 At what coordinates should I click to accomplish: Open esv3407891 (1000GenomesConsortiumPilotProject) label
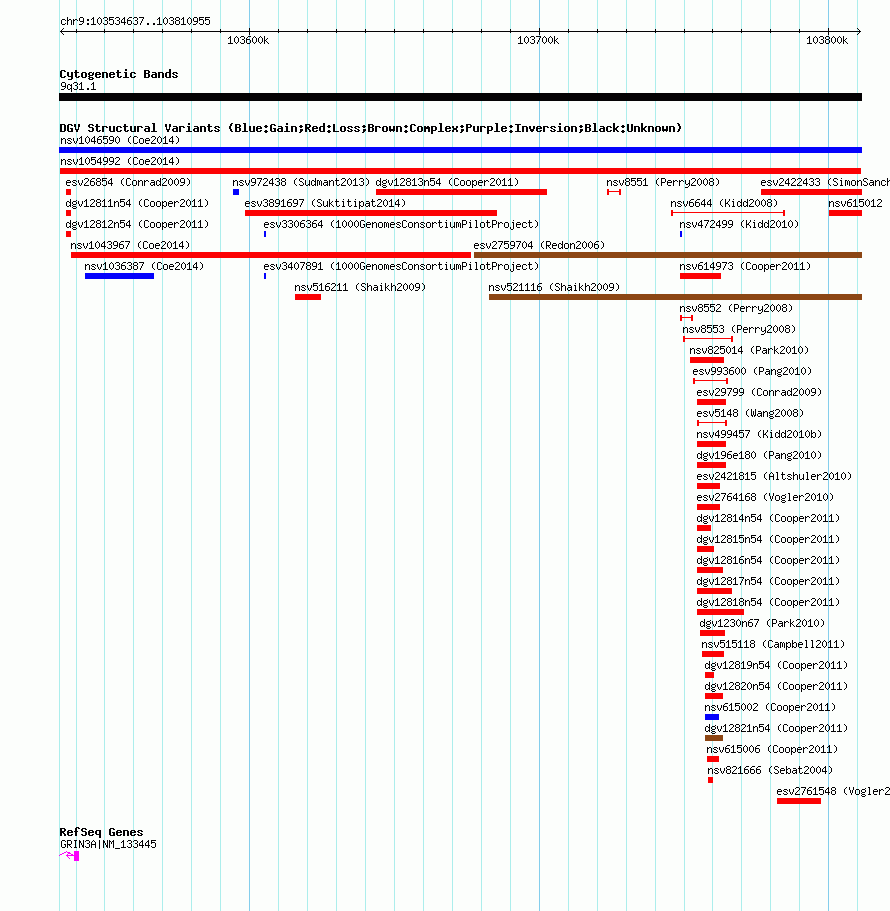(x=401, y=266)
